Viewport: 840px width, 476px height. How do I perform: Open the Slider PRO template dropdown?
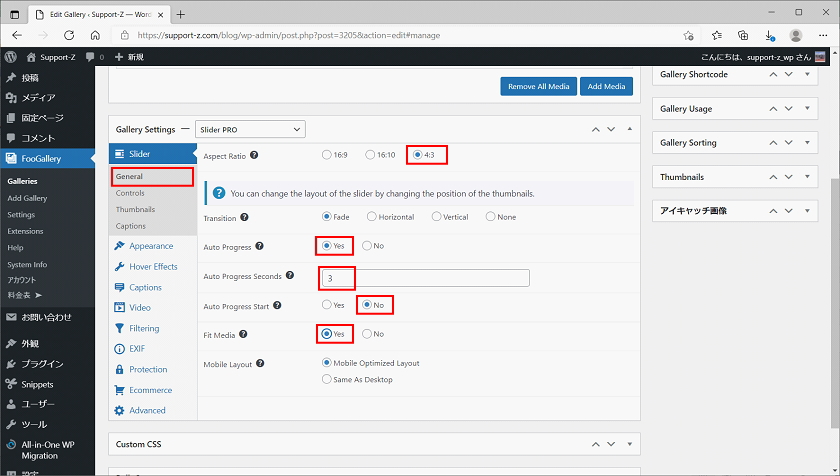coord(250,129)
